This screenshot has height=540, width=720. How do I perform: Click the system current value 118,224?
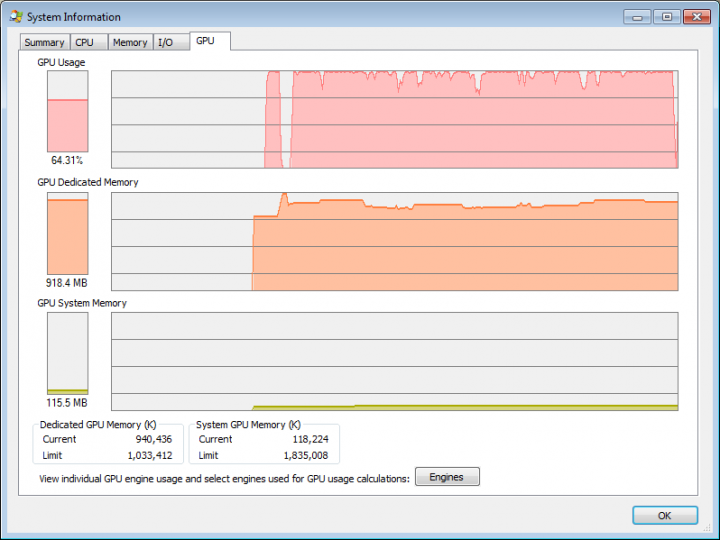(310, 439)
